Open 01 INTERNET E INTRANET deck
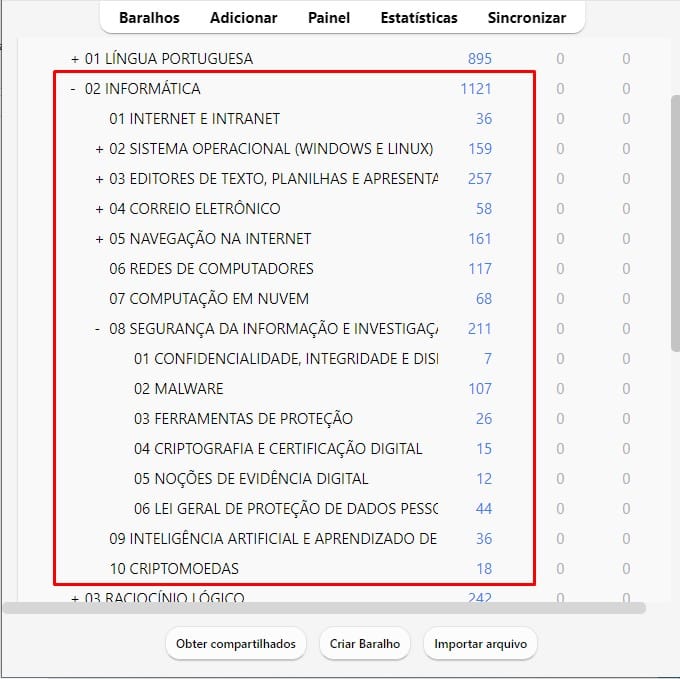Image resolution: width=680 pixels, height=679 pixels. coord(194,118)
